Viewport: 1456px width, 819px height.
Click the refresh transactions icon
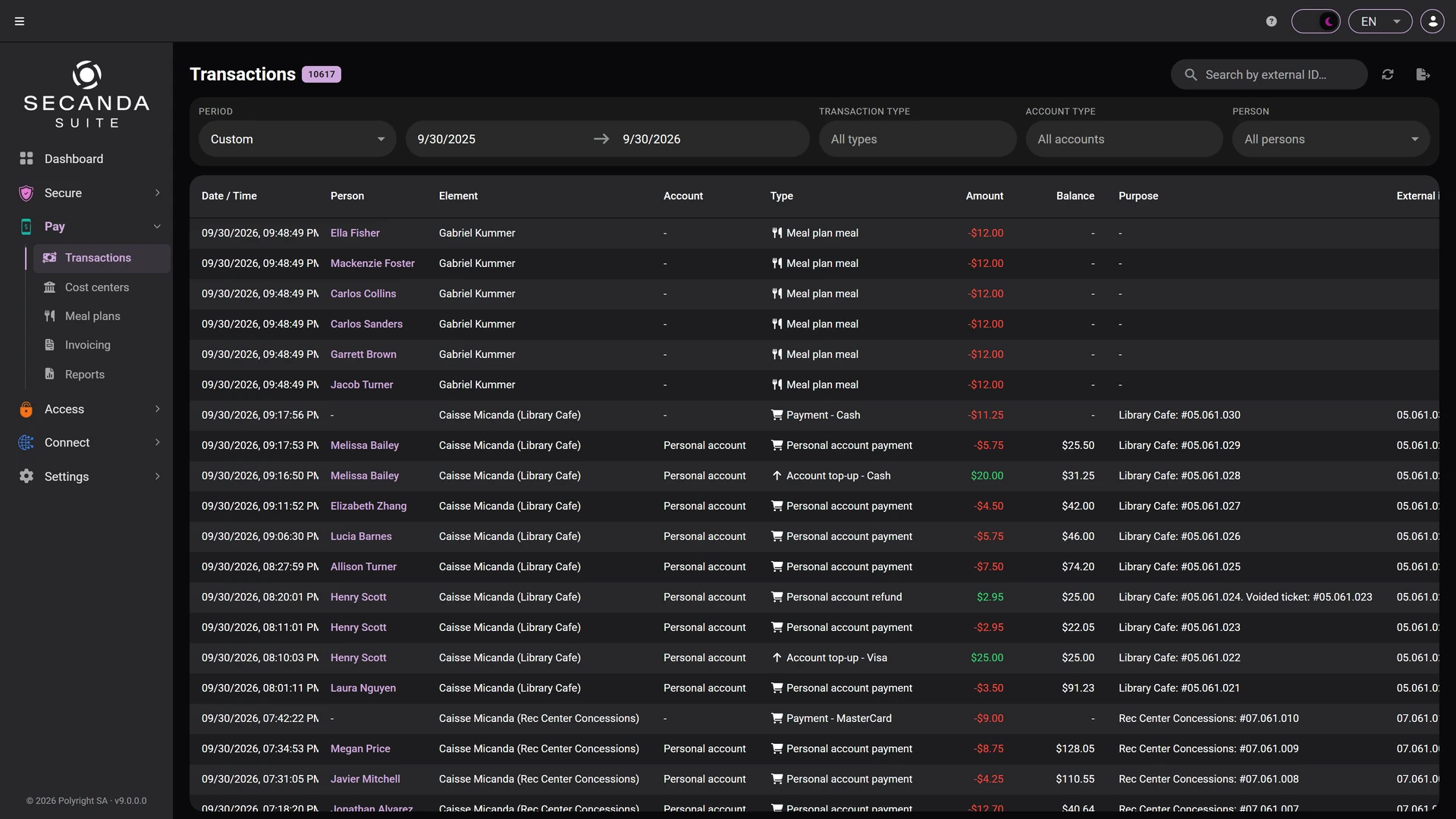point(1388,74)
